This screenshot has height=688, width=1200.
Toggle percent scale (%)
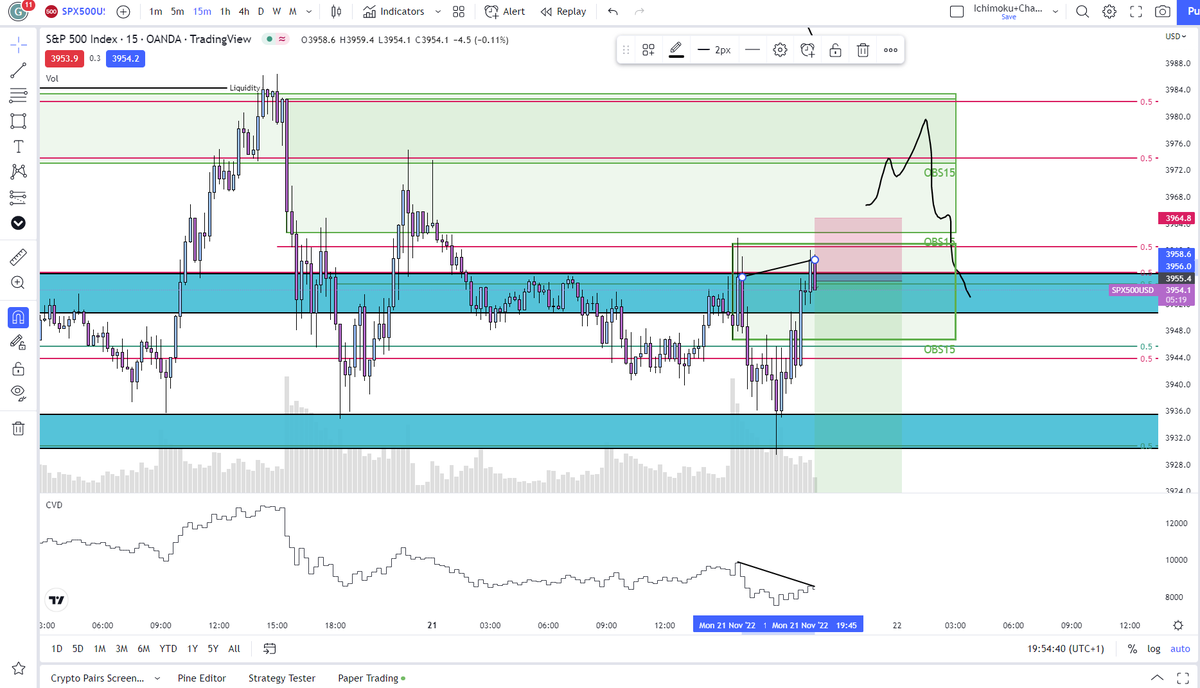[x=1132, y=649]
